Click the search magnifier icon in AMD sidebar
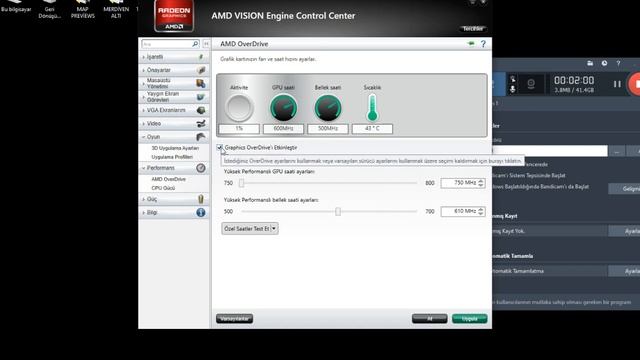 195,44
